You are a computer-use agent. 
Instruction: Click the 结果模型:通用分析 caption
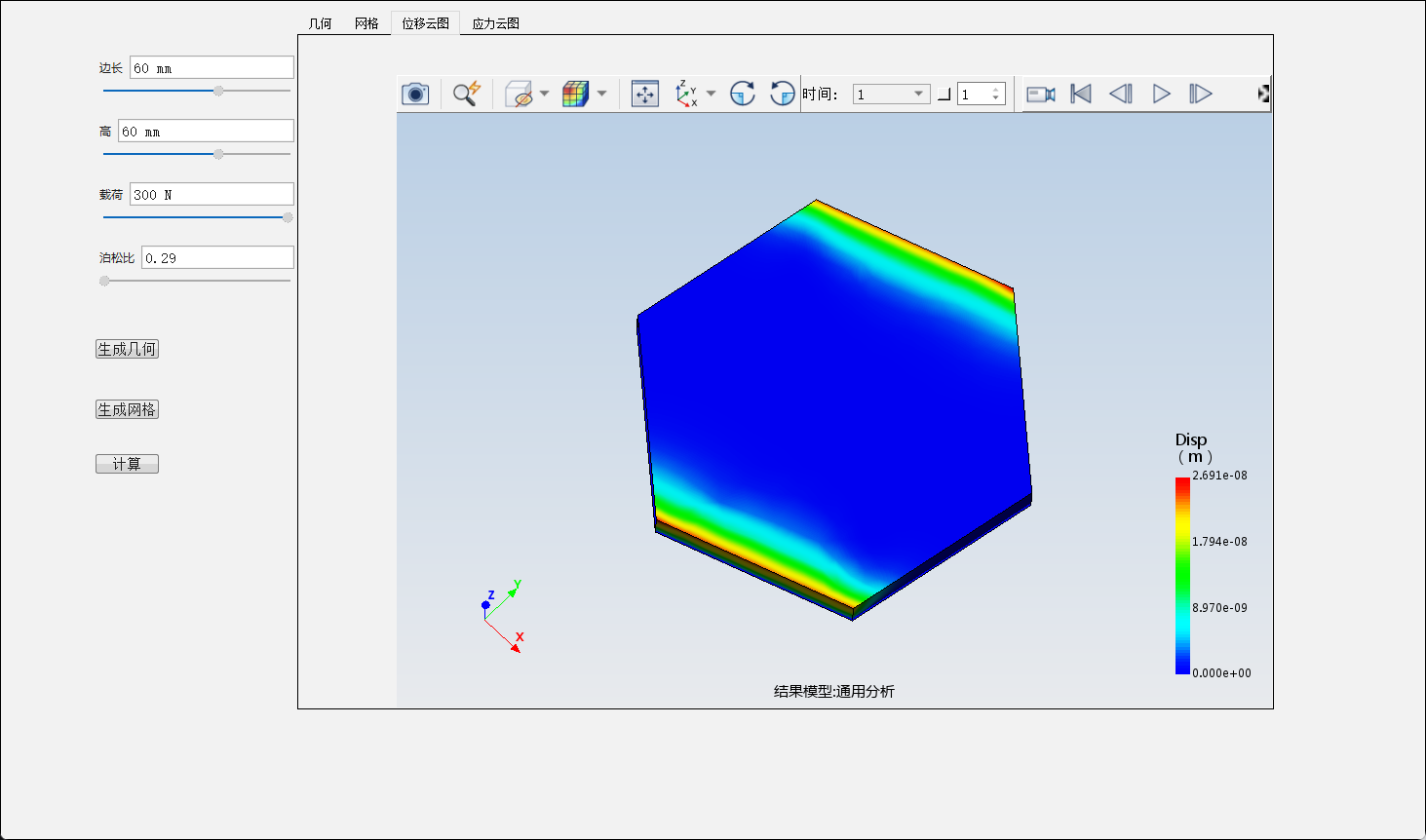(834, 691)
